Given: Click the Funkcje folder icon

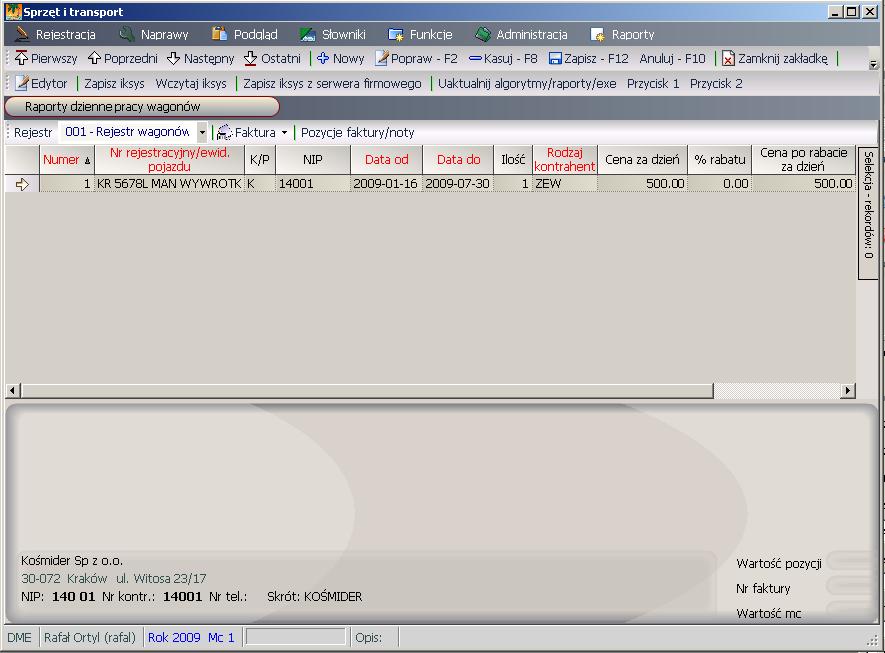Looking at the screenshot, I should click(x=396, y=34).
